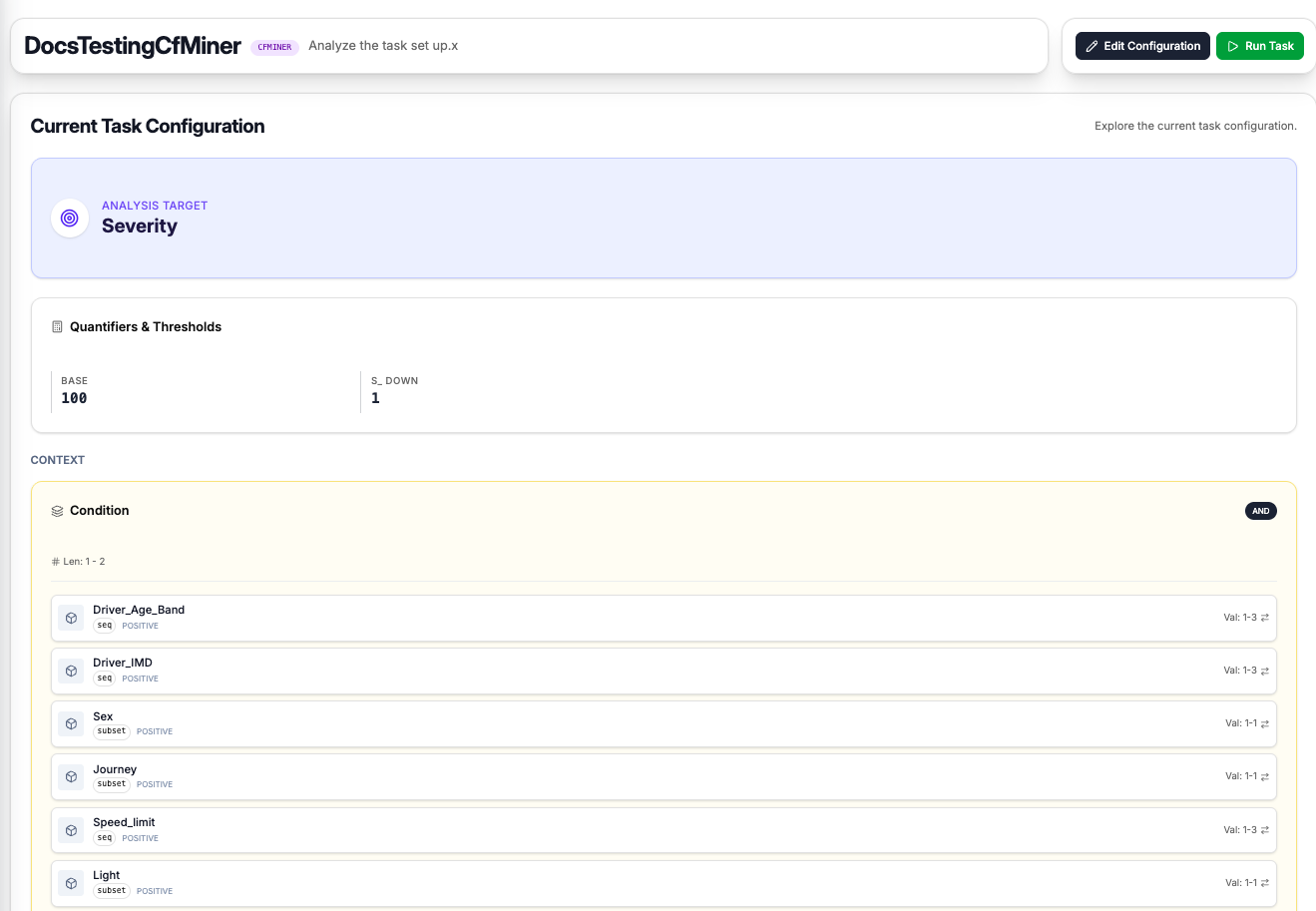This screenshot has height=911, width=1316.
Task: Click the cube icon beside Light
Action: point(71,883)
